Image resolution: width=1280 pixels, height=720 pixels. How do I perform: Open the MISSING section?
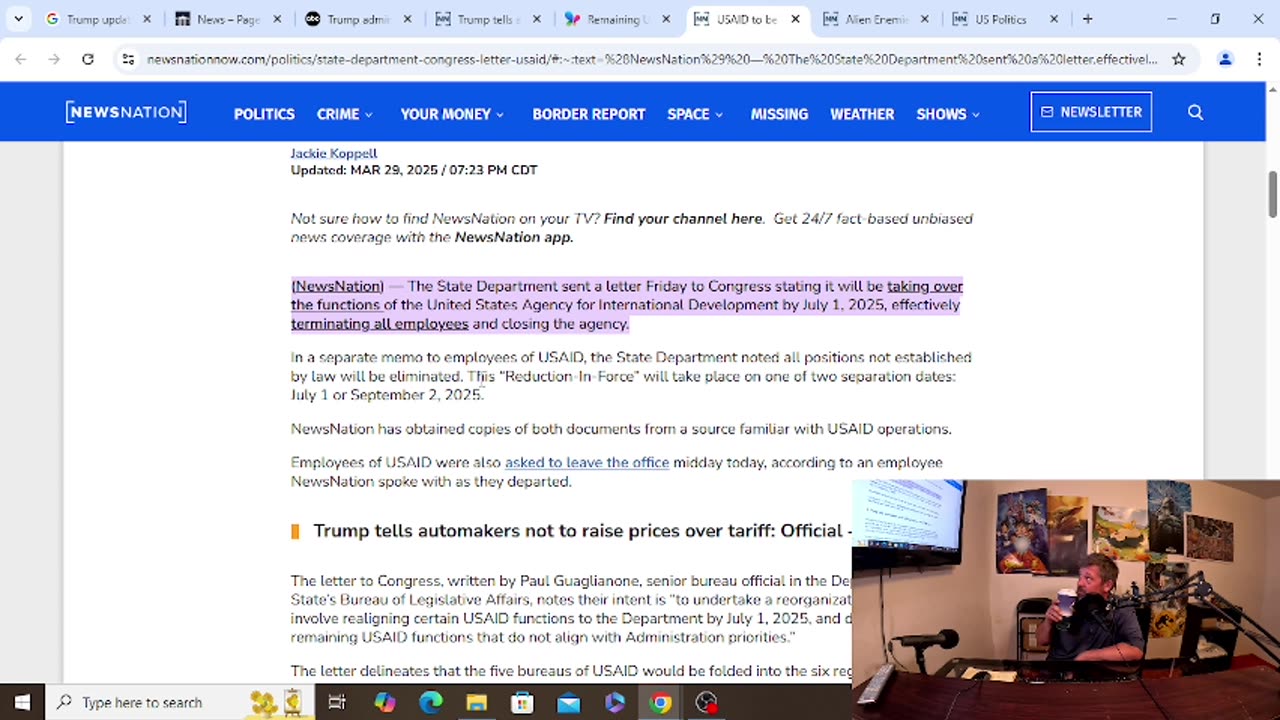pos(779,114)
